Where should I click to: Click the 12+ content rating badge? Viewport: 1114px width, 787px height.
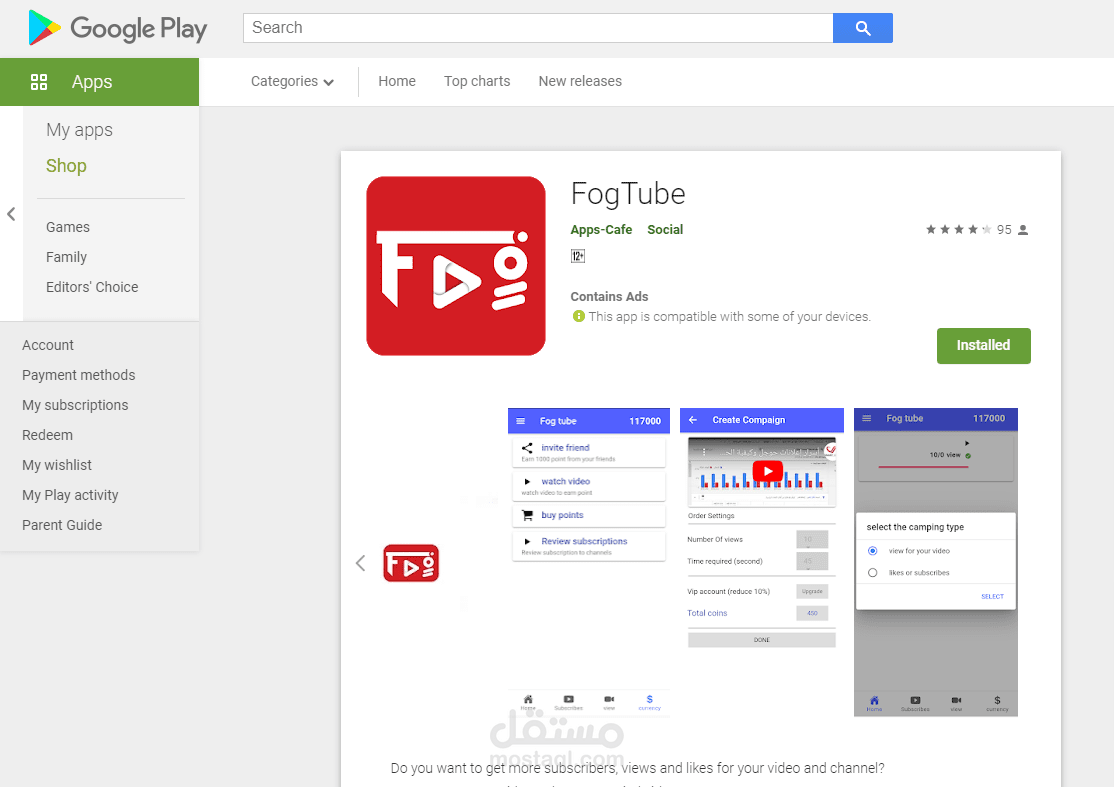coord(578,256)
